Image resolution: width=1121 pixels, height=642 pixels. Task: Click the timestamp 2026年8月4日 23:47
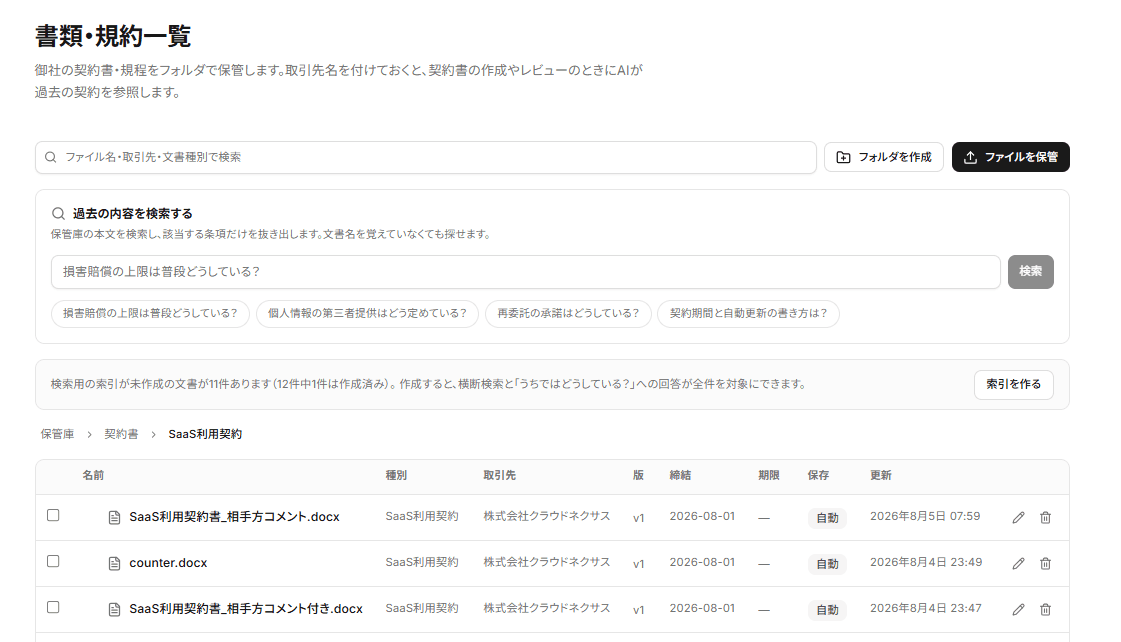(x=926, y=608)
